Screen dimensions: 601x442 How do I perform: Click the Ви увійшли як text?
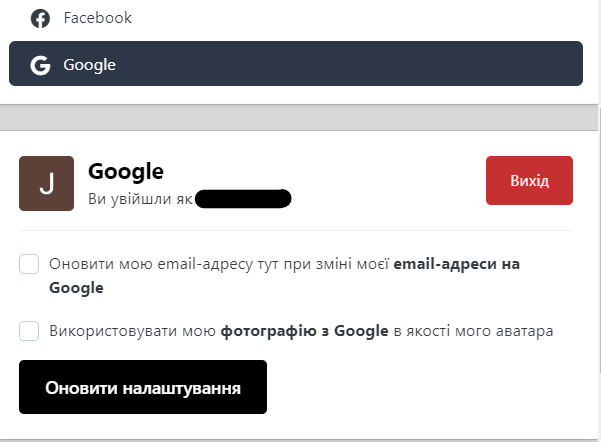coord(140,198)
